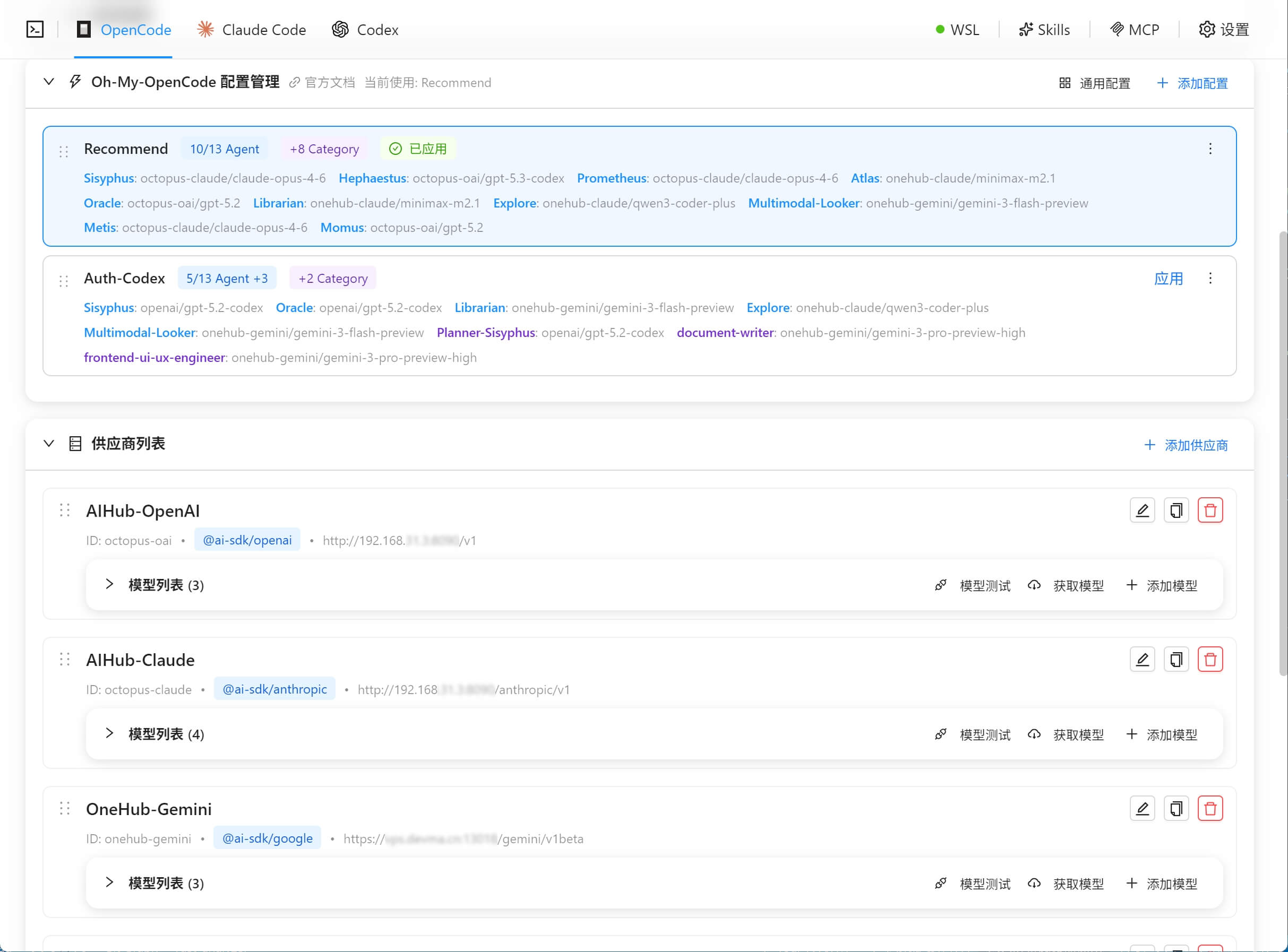Click 获取模型 for OneHub-Gemini
The width and height of the screenshot is (1288, 952).
pyautogui.click(x=1066, y=884)
